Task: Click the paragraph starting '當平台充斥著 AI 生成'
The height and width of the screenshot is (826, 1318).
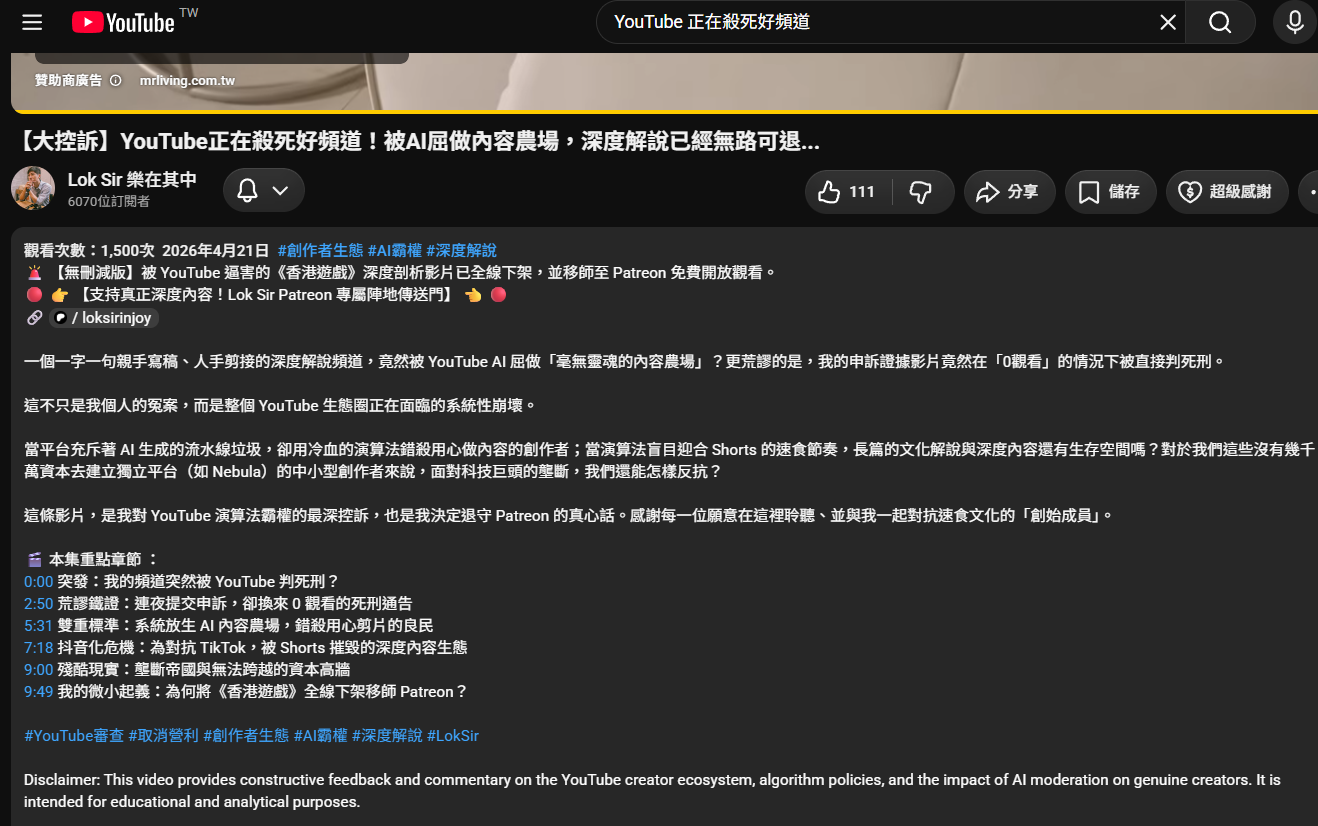Action: (x=669, y=460)
